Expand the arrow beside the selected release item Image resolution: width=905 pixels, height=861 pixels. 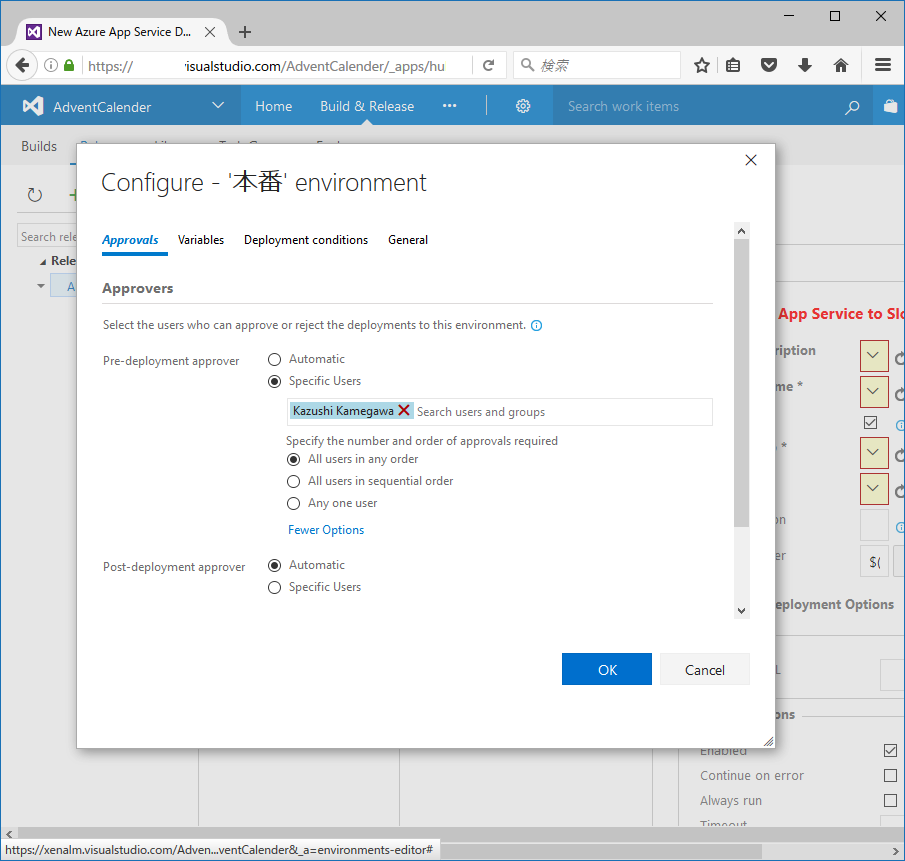coord(40,286)
